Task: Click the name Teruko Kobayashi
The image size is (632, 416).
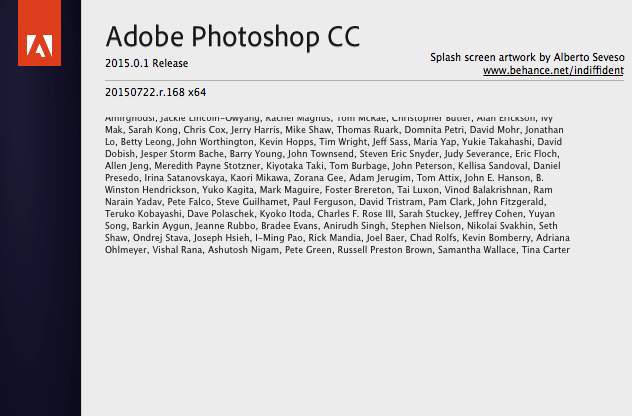Action: pyautogui.click(x=143, y=214)
